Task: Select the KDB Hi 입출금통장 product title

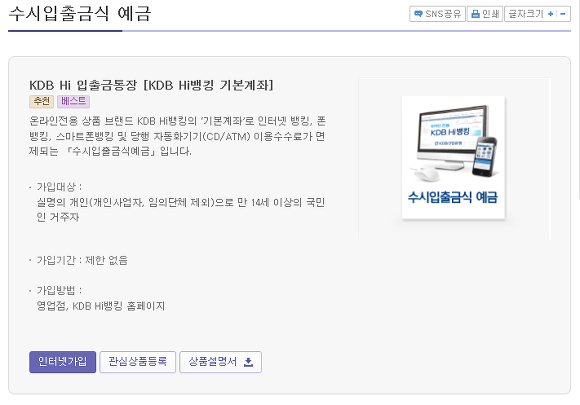Action: [x=151, y=85]
